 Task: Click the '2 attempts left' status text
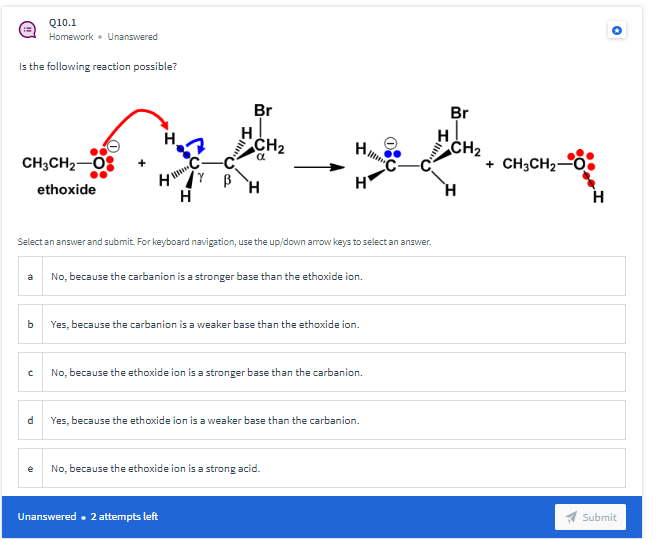[124, 517]
